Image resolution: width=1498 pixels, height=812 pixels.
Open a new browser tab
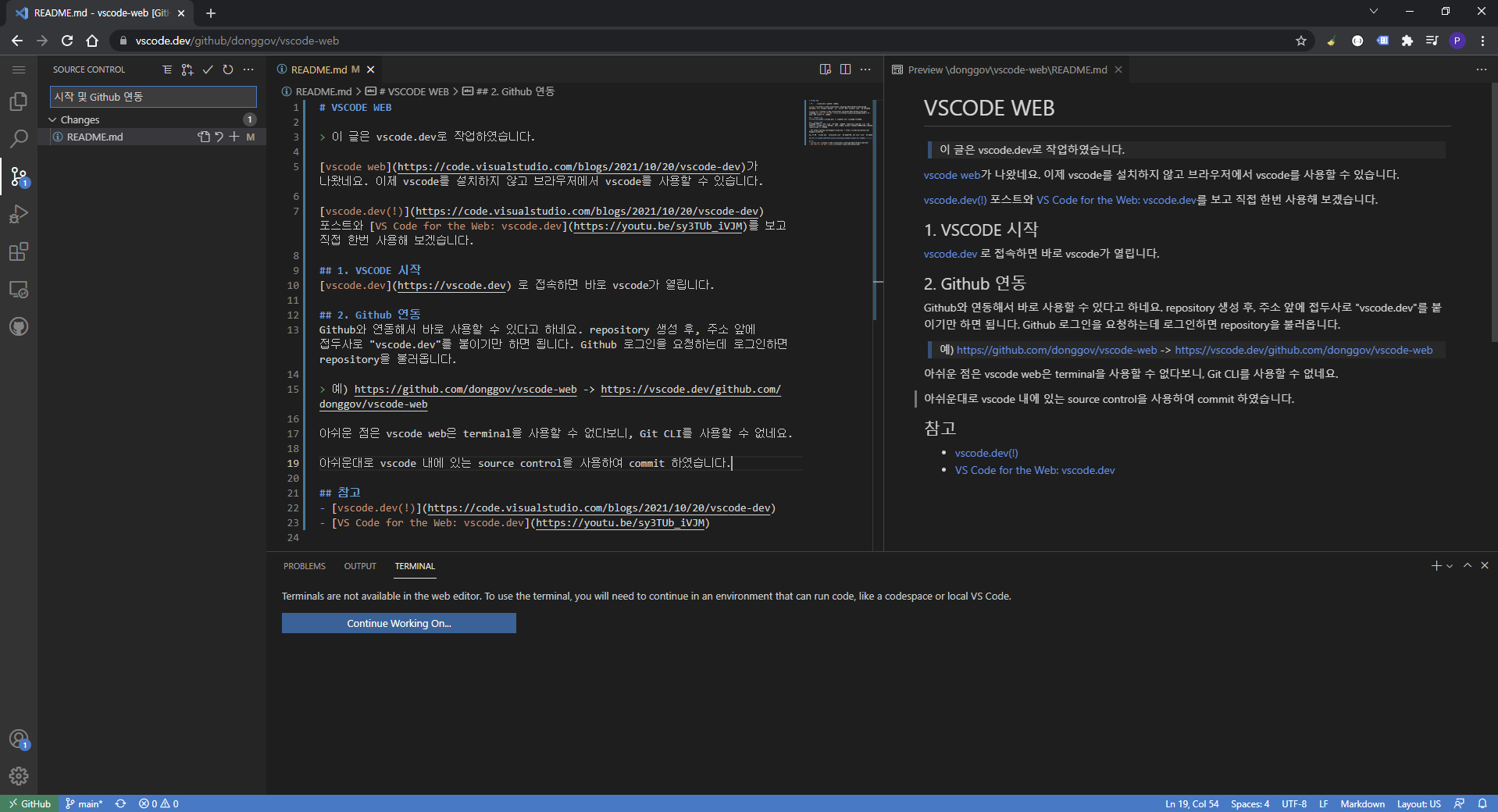coord(211,13)
